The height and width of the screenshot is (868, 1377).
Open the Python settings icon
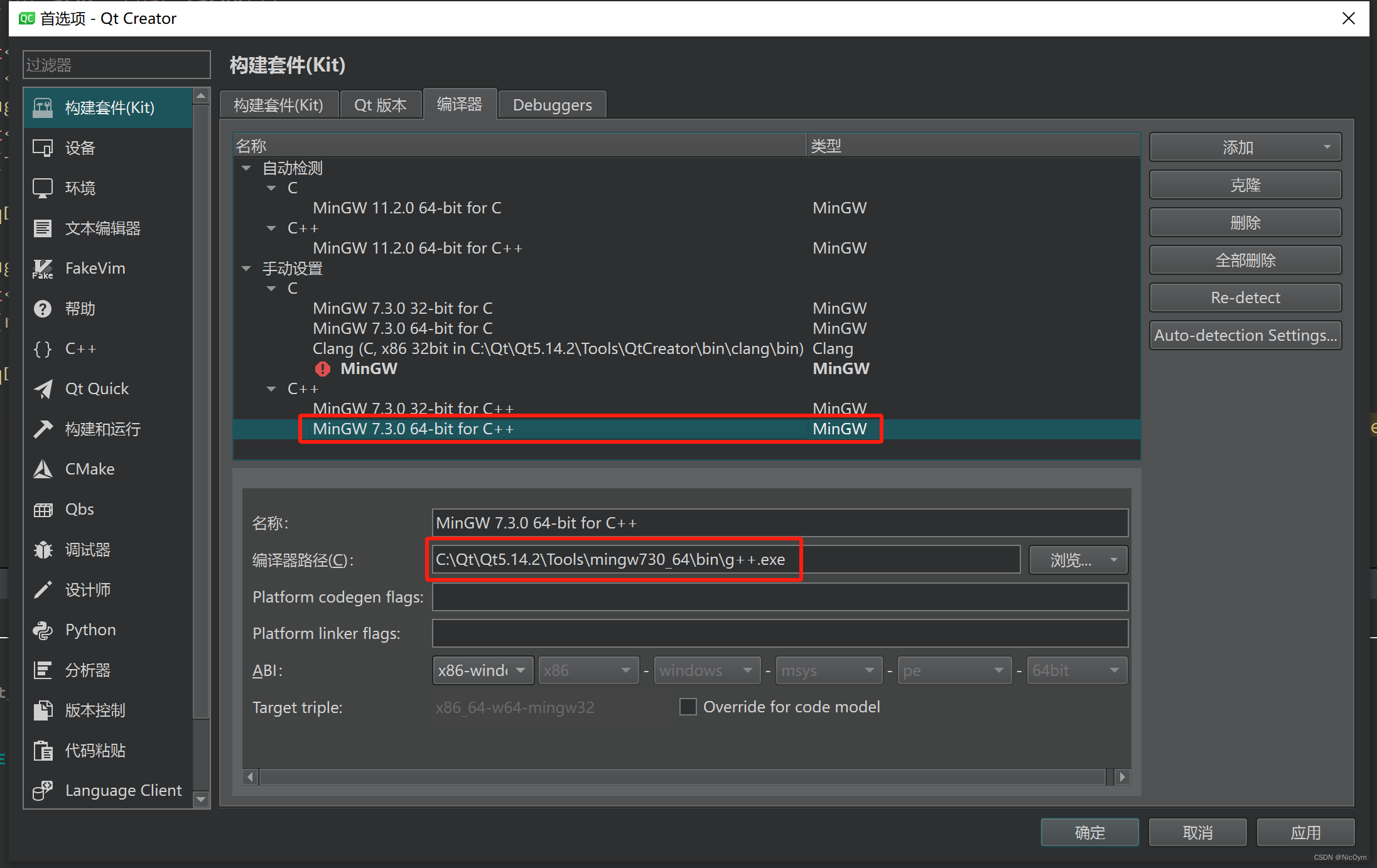(x=43, y=630)
